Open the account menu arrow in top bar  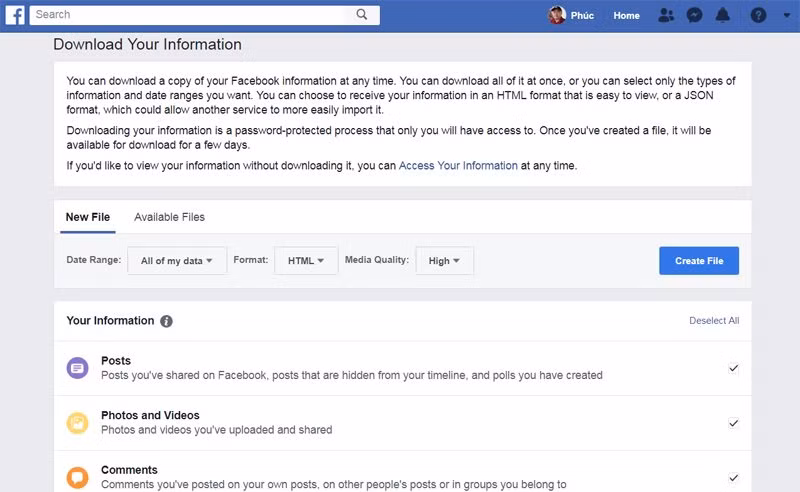tap(786, 15)
